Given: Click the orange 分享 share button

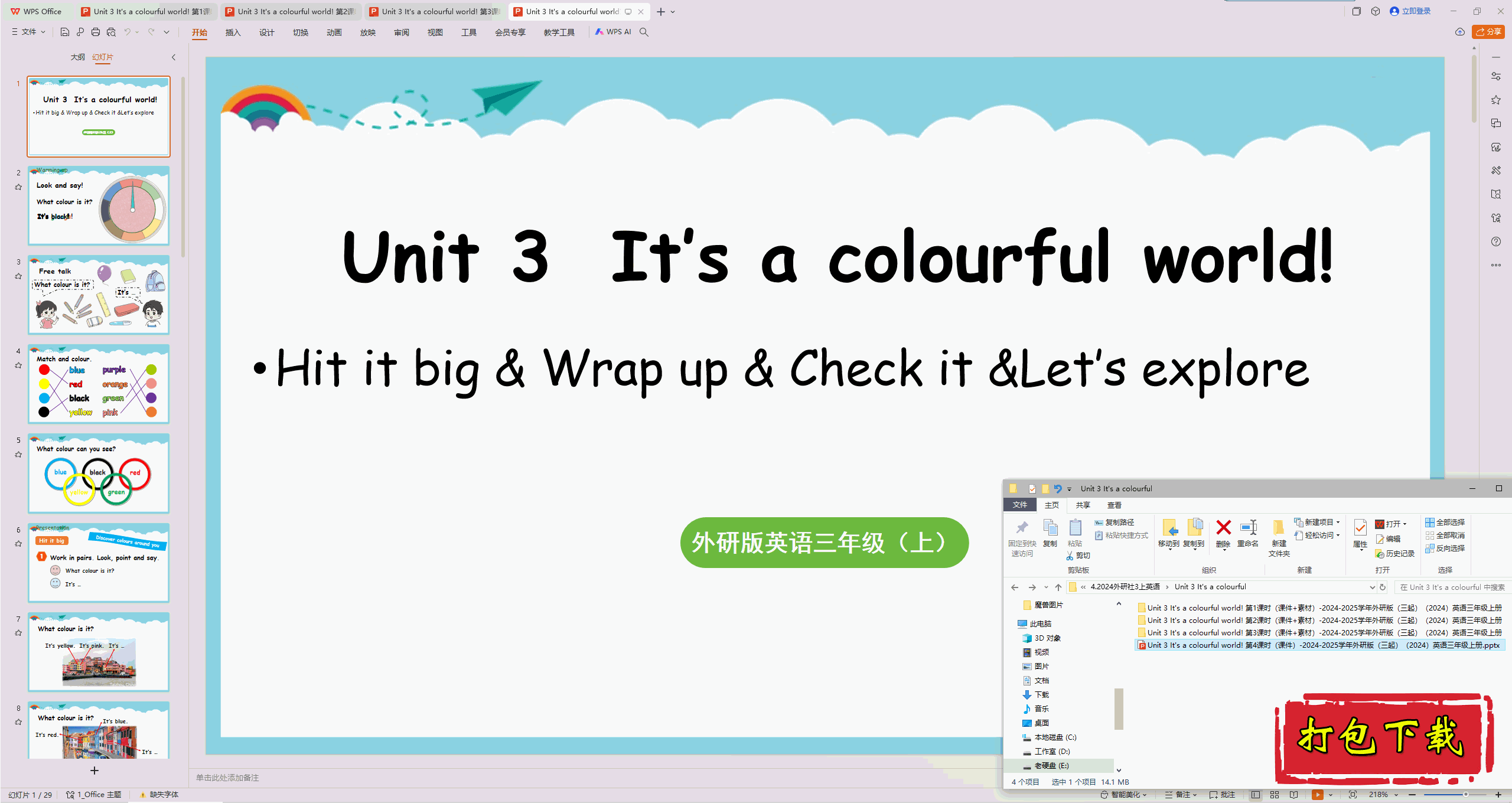Looking at the screenshot, I should tap(1488, 32).
